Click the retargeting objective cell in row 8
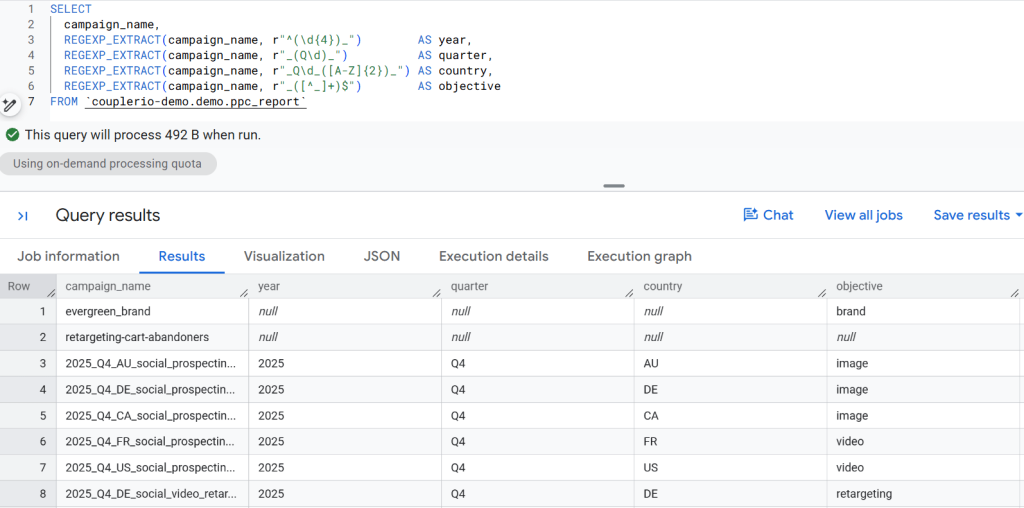Image resolution: width=1024 pixels, height=508 pixels. [923, 494]
